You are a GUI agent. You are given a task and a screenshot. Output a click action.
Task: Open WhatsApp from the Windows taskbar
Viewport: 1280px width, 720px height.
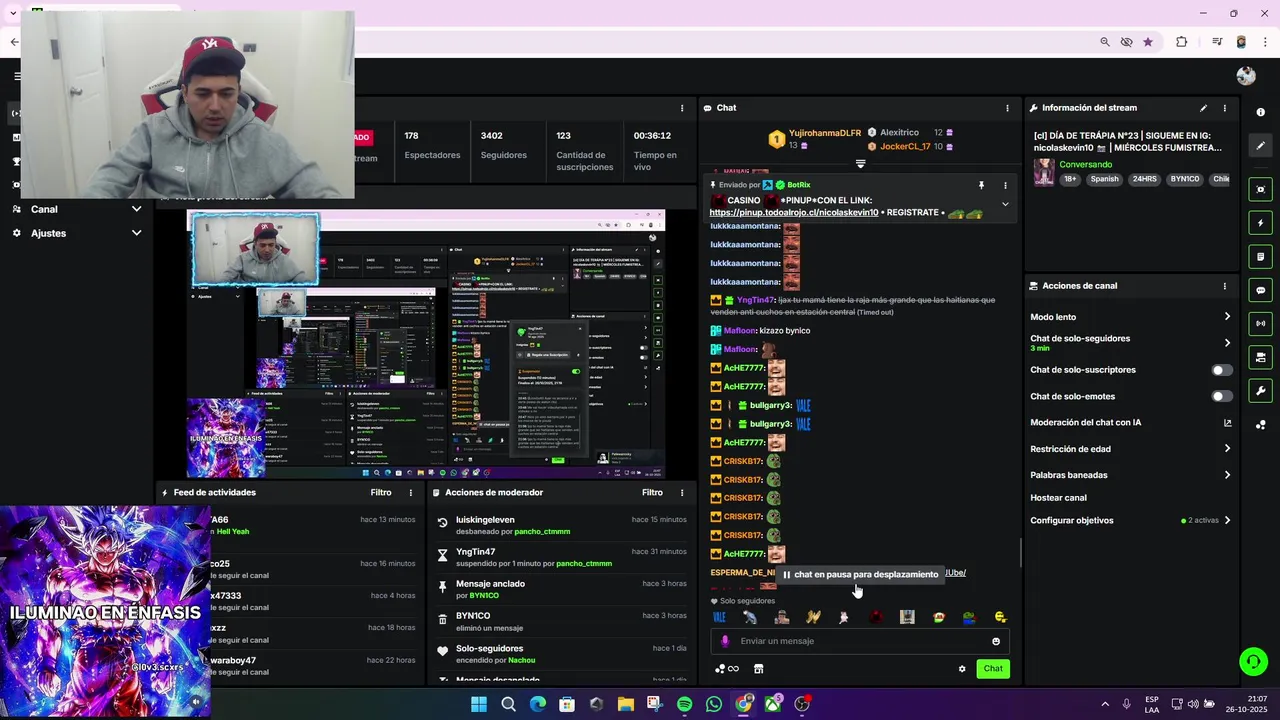(713, 704)
